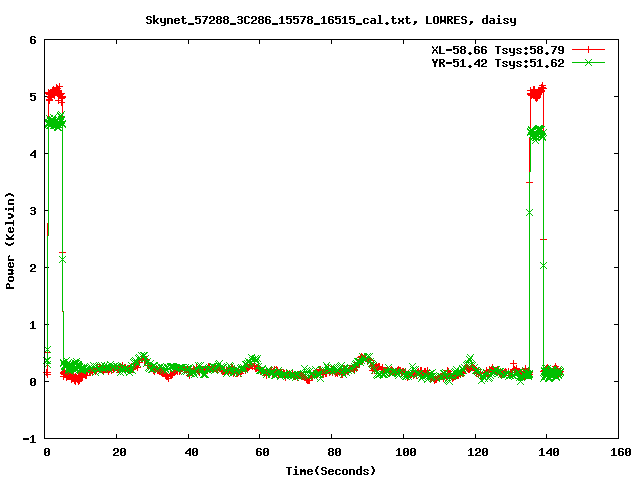Click the Power (Kelvin) axis label
This screenshot has width=640, height=480.
pyautogui.click(x=10, y=241)
